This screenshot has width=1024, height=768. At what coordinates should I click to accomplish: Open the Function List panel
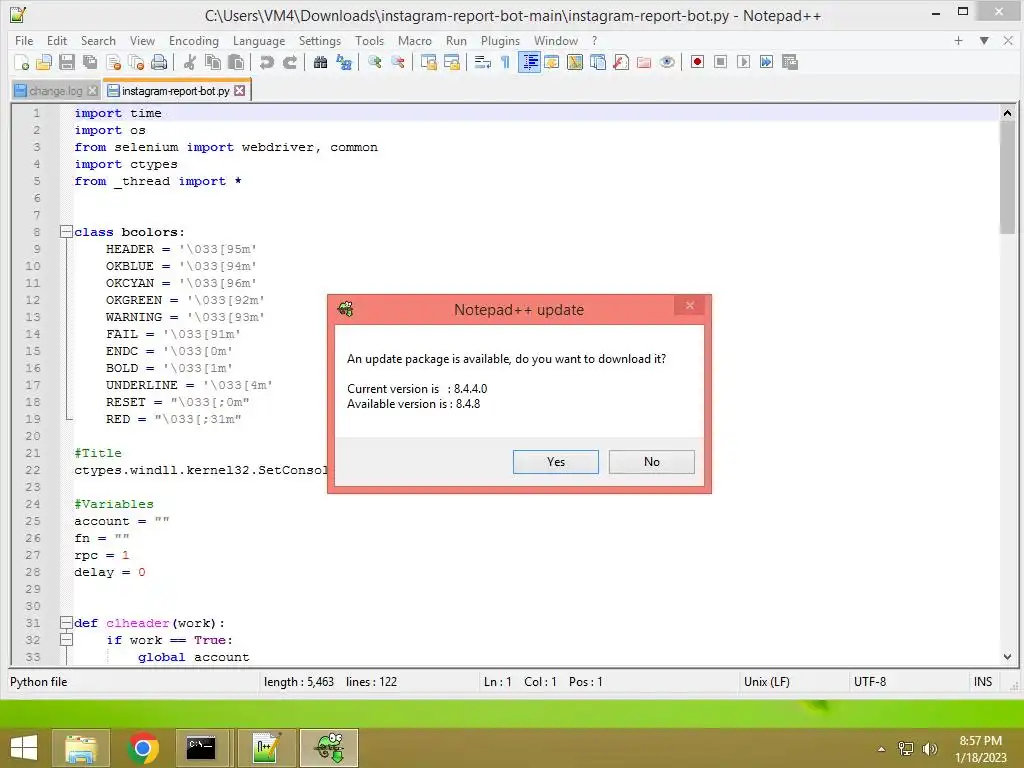[621, 62]
